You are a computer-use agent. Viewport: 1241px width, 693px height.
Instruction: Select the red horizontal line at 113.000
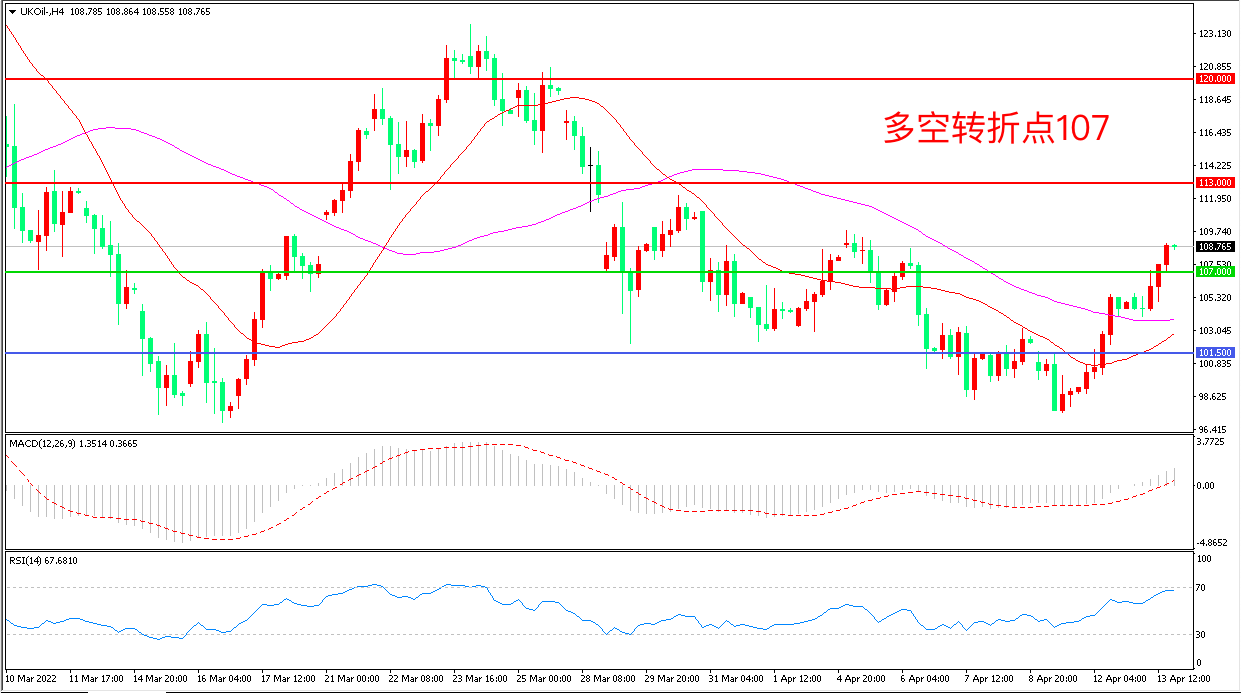coord(600,183)
